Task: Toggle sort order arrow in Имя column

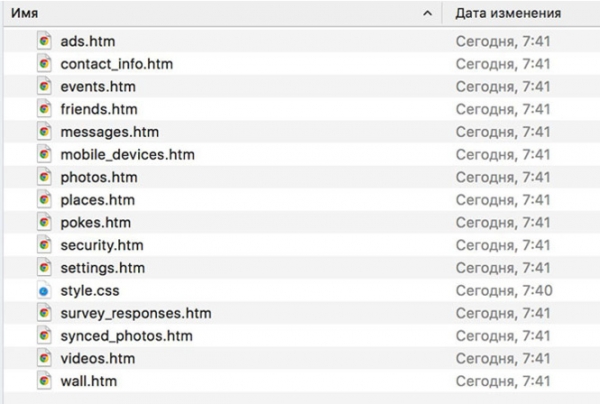Action: (427, 13)
